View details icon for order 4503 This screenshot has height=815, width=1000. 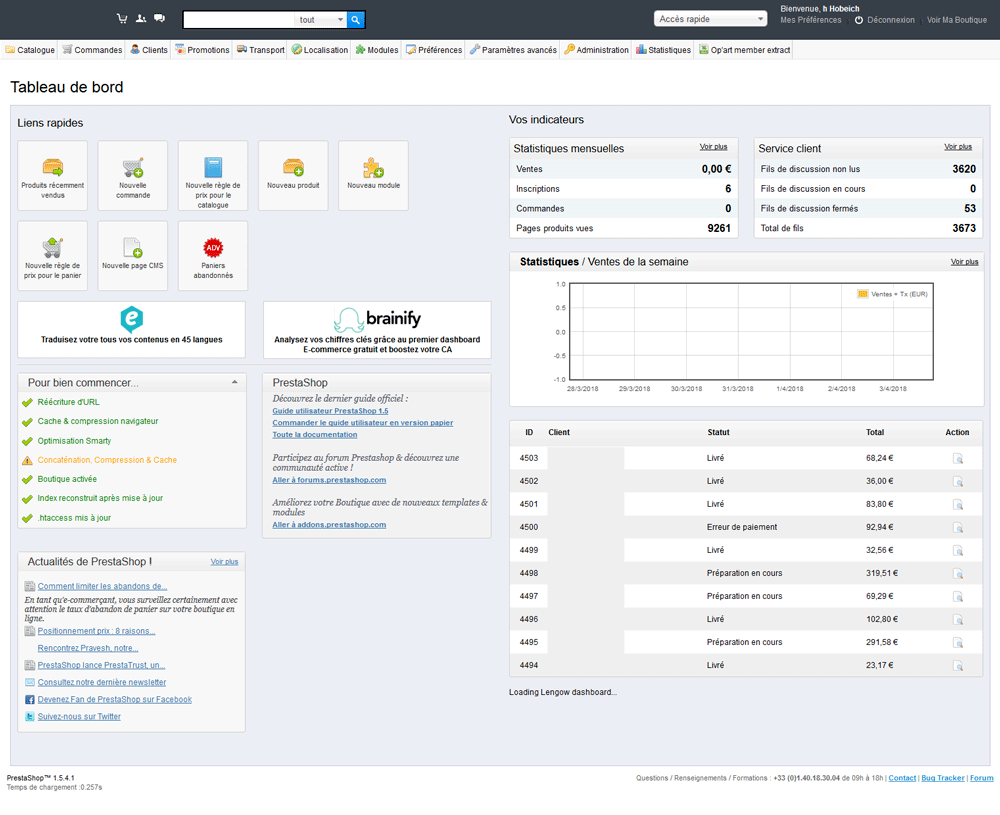tap(958, 459)
